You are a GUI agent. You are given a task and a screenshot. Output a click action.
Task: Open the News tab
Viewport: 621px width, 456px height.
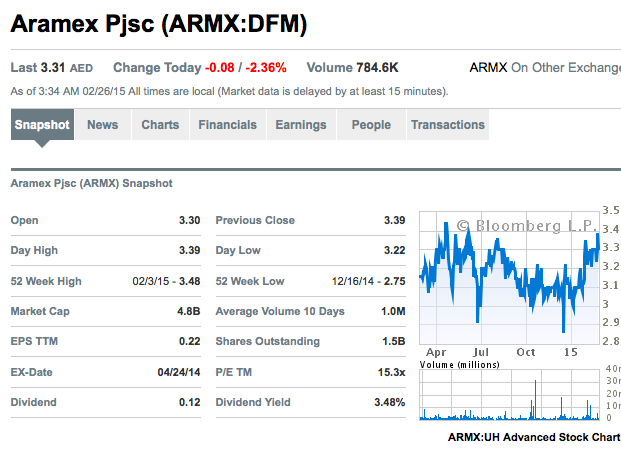click(x=103, y=124)
